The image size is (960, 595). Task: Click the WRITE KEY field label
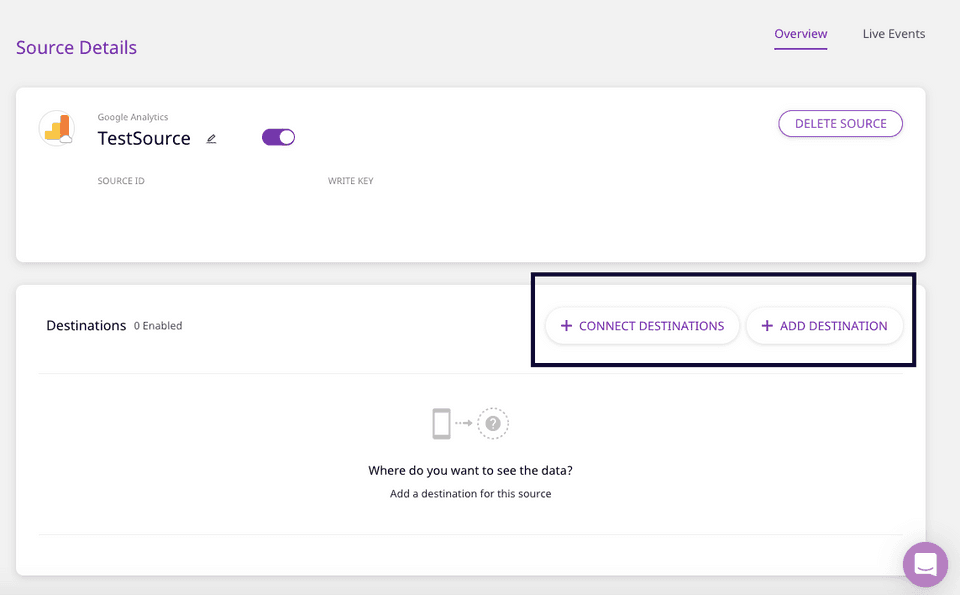(x=350, y=182)
